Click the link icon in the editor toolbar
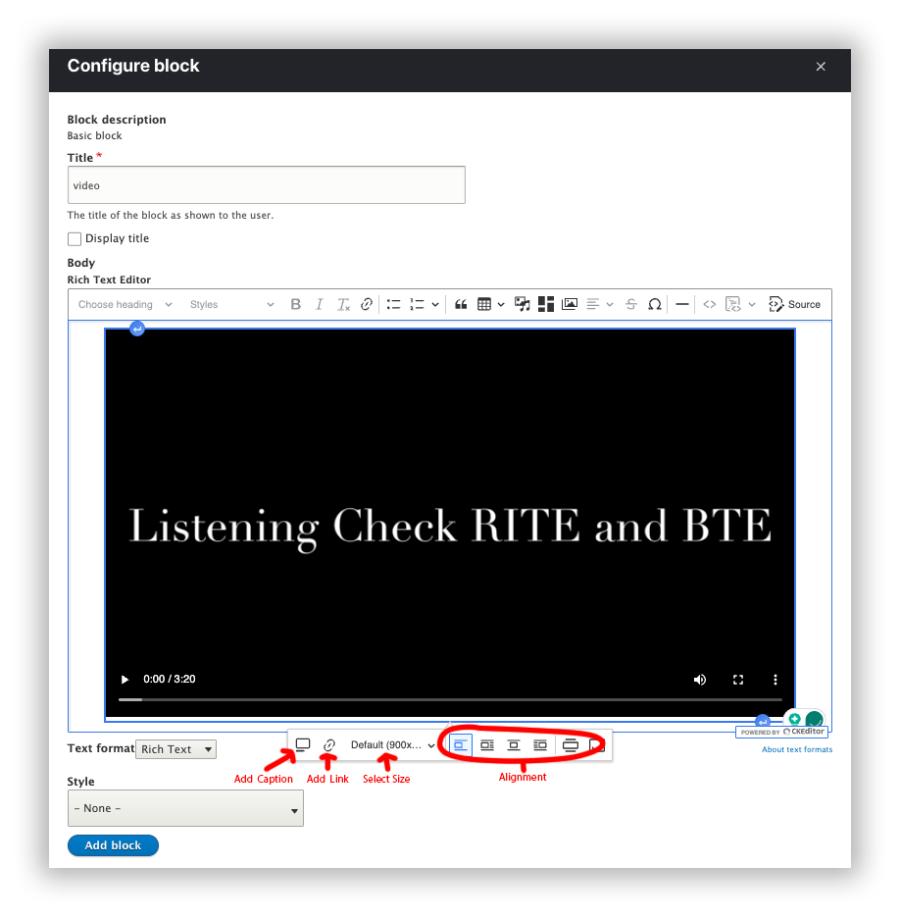The height and width of the screenshot is (917, 900). click(367, 305)
